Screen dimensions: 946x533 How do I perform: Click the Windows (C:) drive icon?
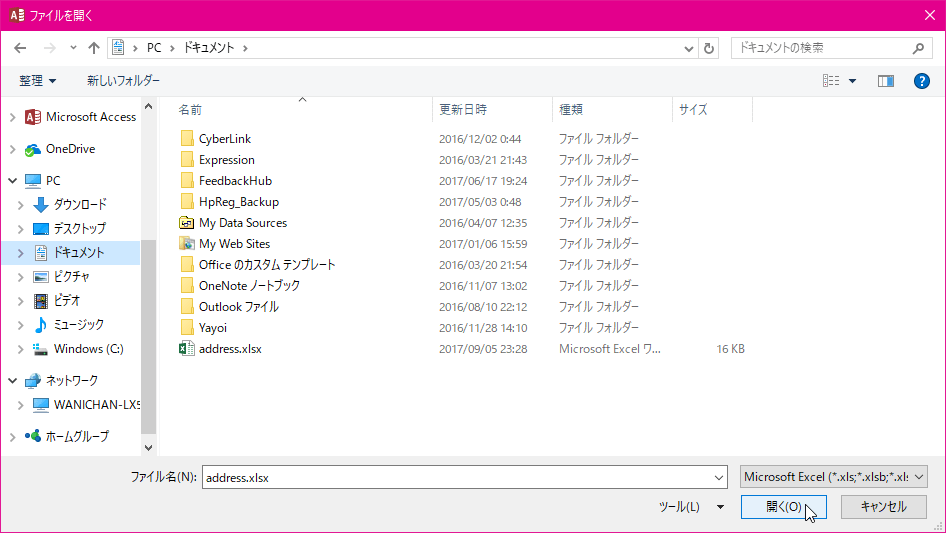click(x=40, y=349)
